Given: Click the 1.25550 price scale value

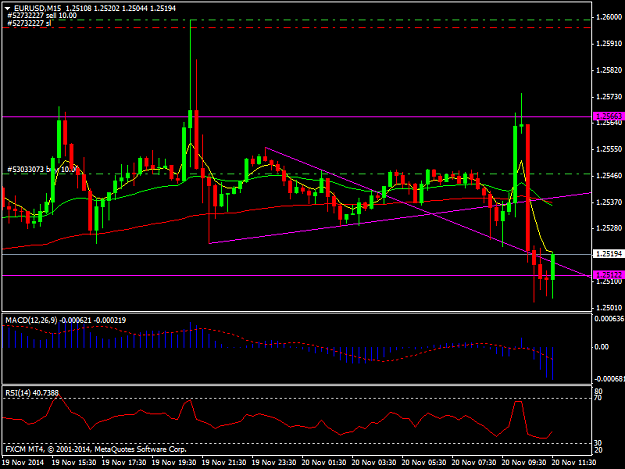Looking at the screenshot, I should [609, 149].
